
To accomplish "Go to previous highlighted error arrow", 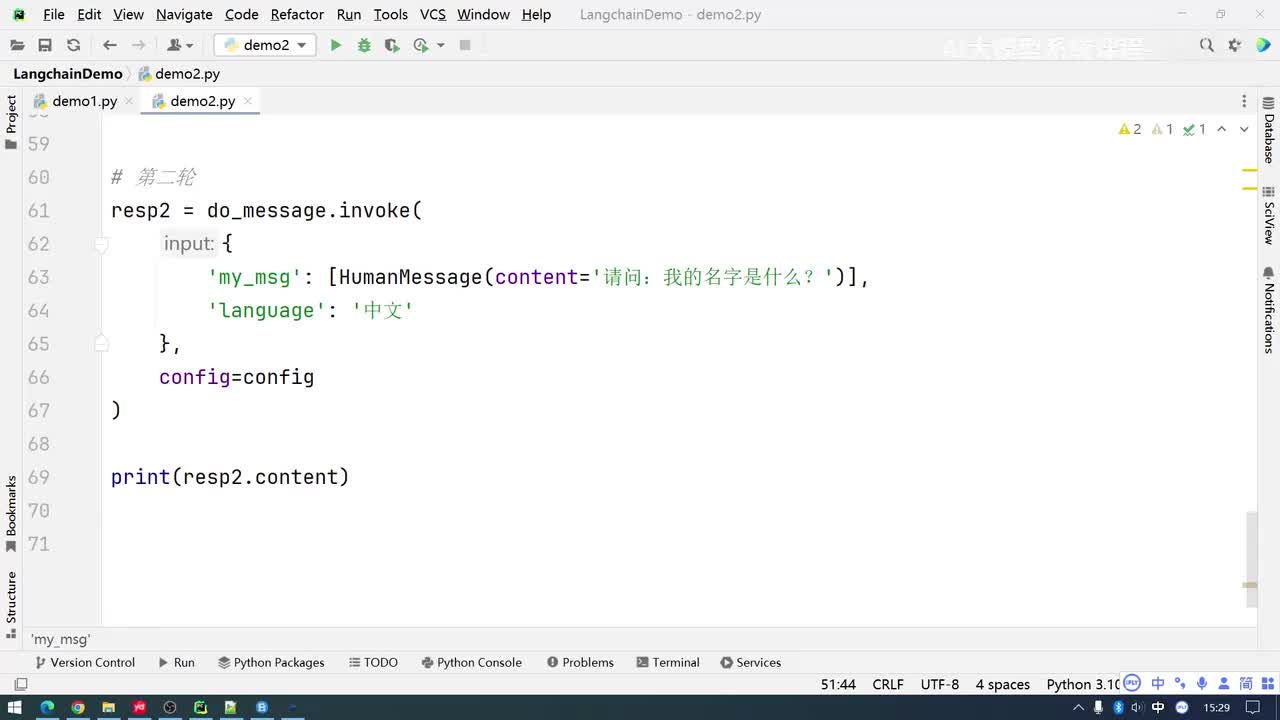I will [1222, 129].
